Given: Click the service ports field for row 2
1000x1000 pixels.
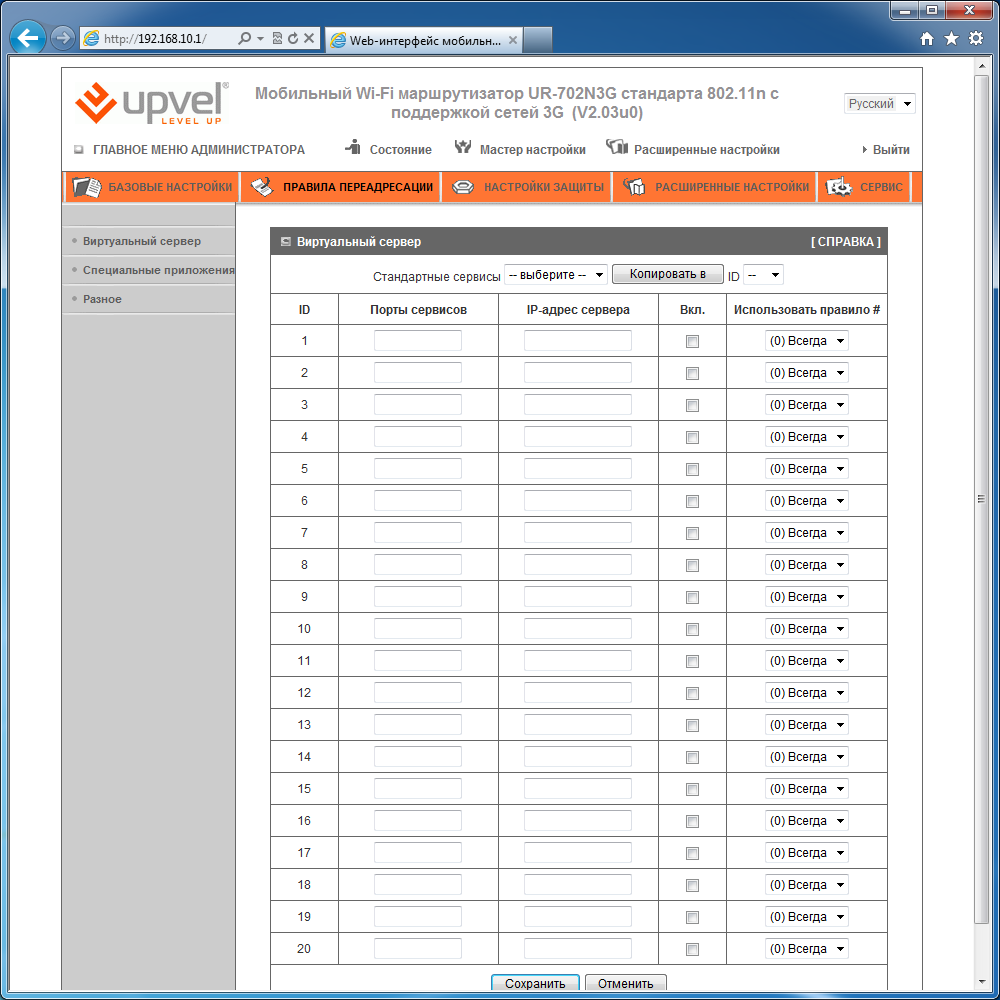Looking at the screenshot, I should (x=418, y=373).
